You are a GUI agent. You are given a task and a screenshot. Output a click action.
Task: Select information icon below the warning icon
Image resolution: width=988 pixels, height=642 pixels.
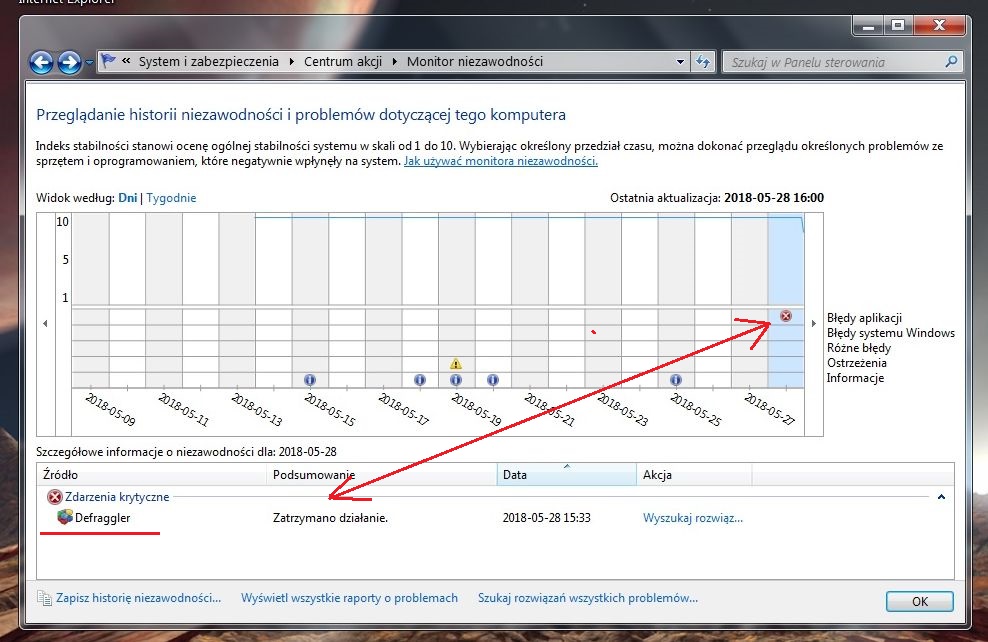coord(456,380)
